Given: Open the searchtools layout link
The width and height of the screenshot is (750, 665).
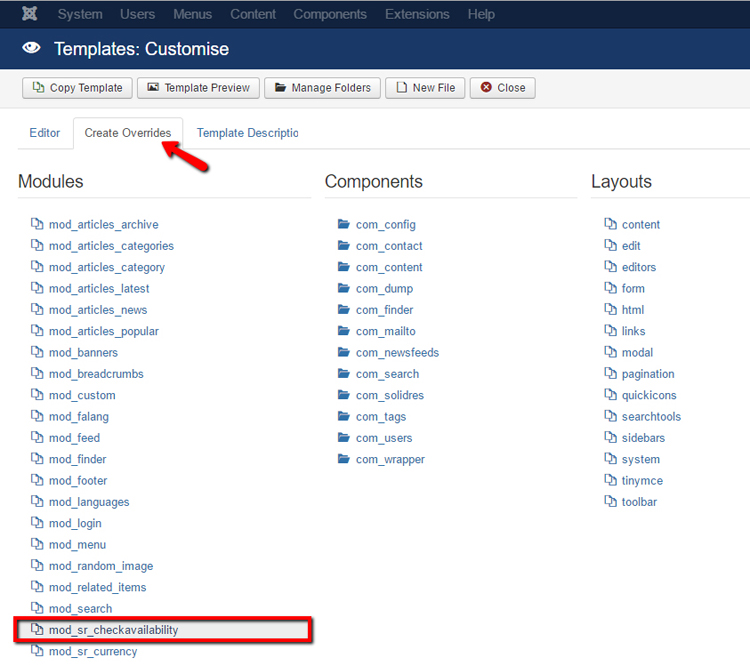Looking at the screenshot, I should click(x=651, y=416).
